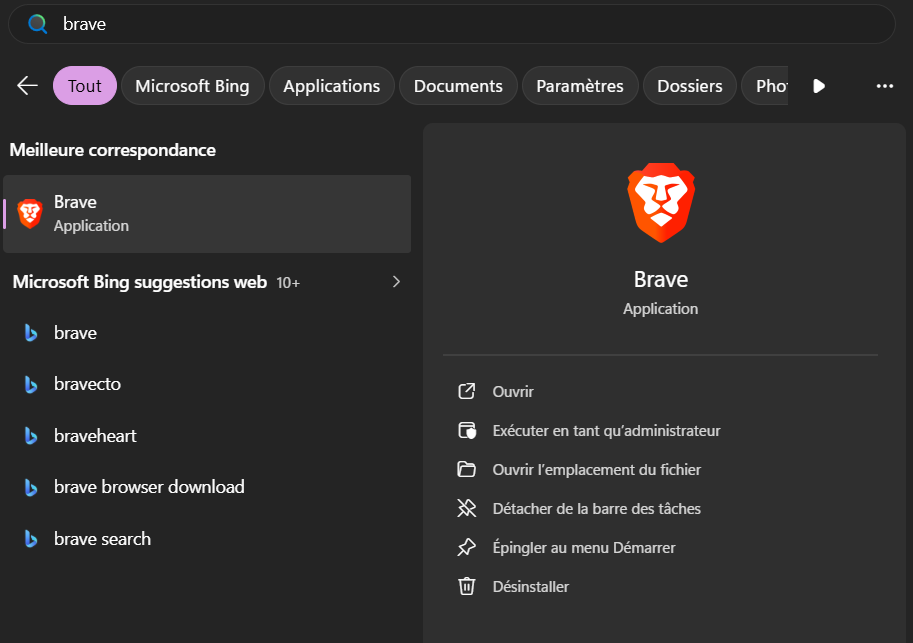
Task: Expand Microsoft Bing suggestions web chevron
Action: pos(396,282)
